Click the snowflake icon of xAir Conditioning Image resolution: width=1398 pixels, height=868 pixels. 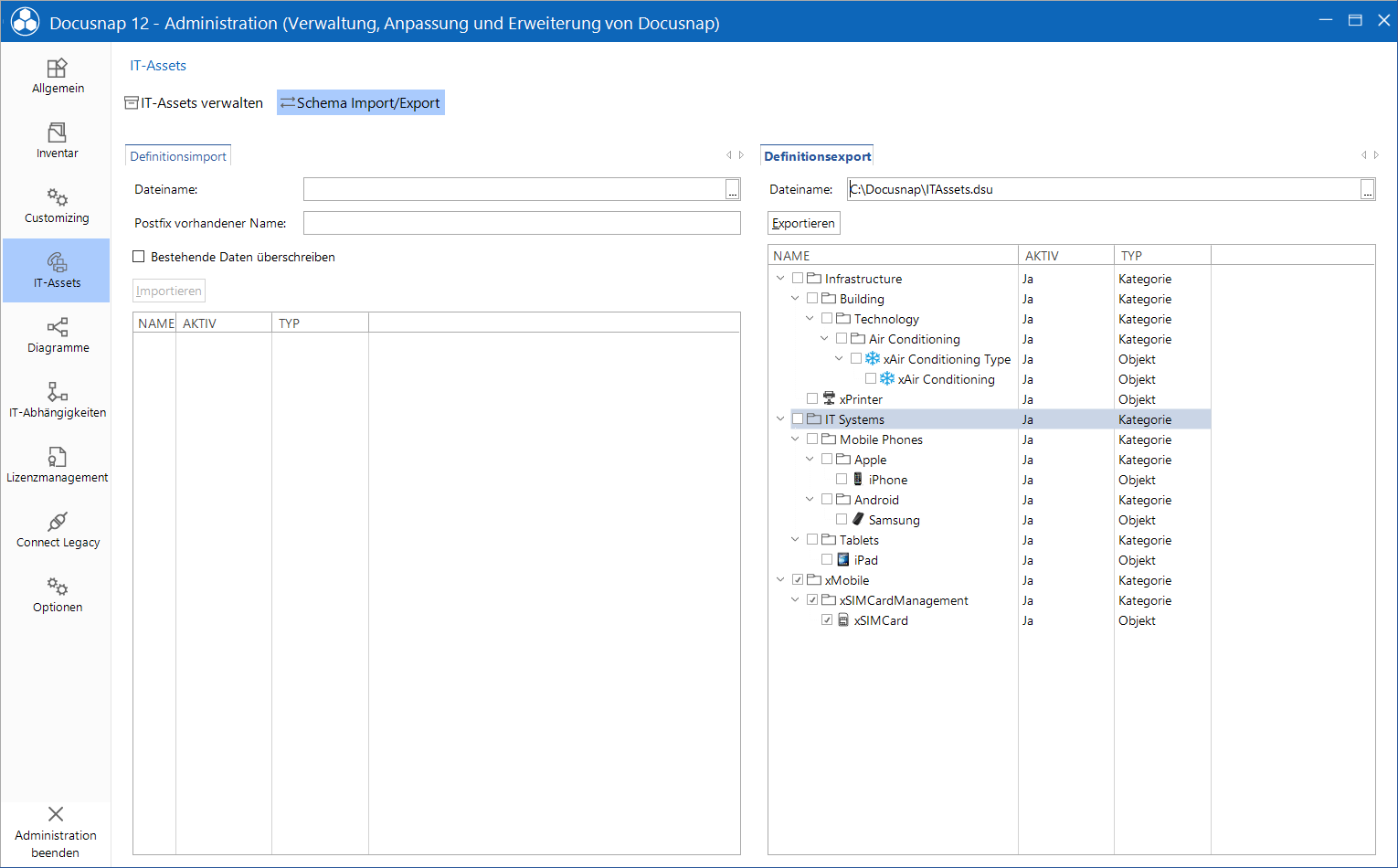tap(887, 379)
